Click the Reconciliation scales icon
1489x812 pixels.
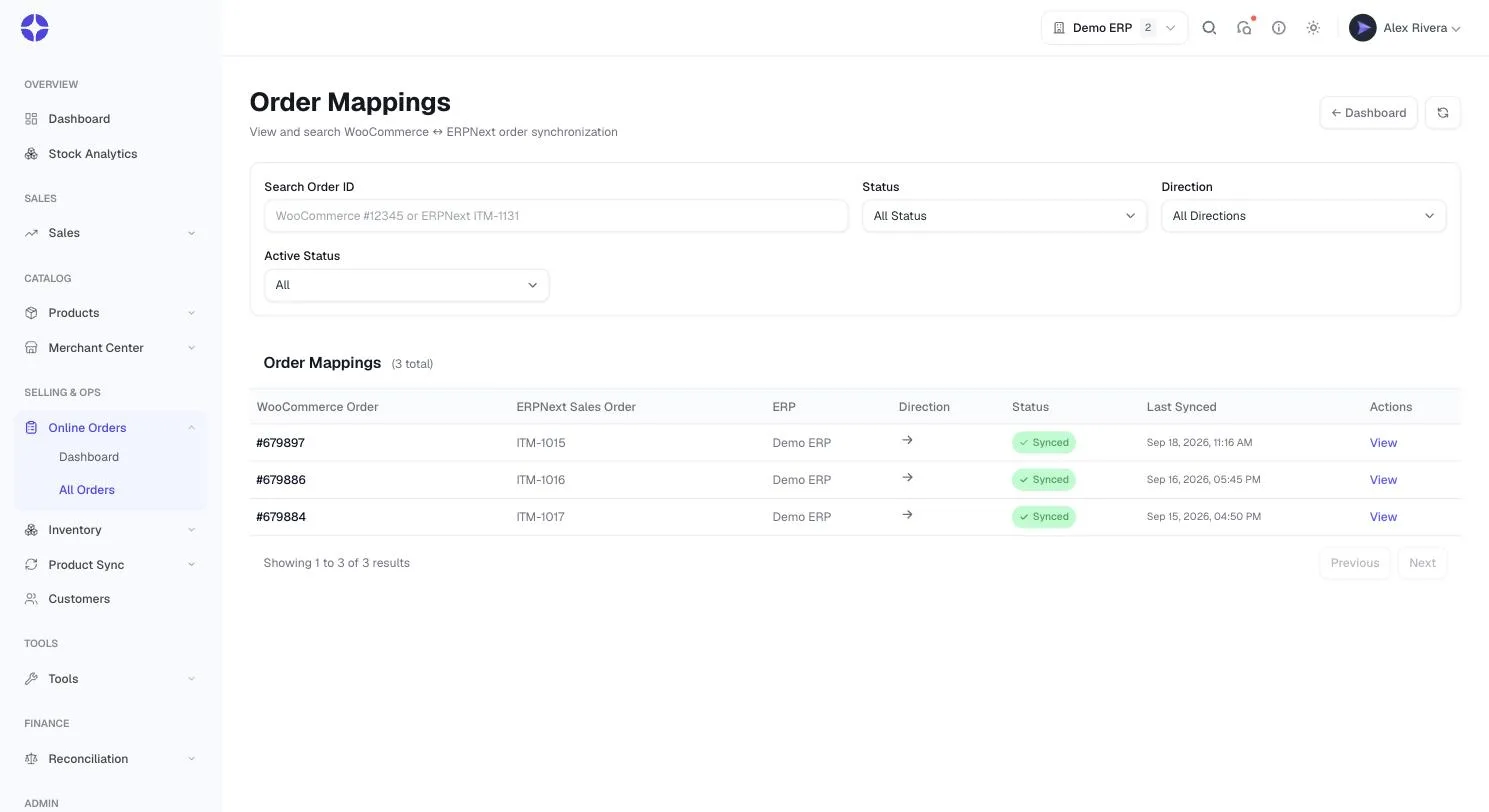(x=31, y=759)
